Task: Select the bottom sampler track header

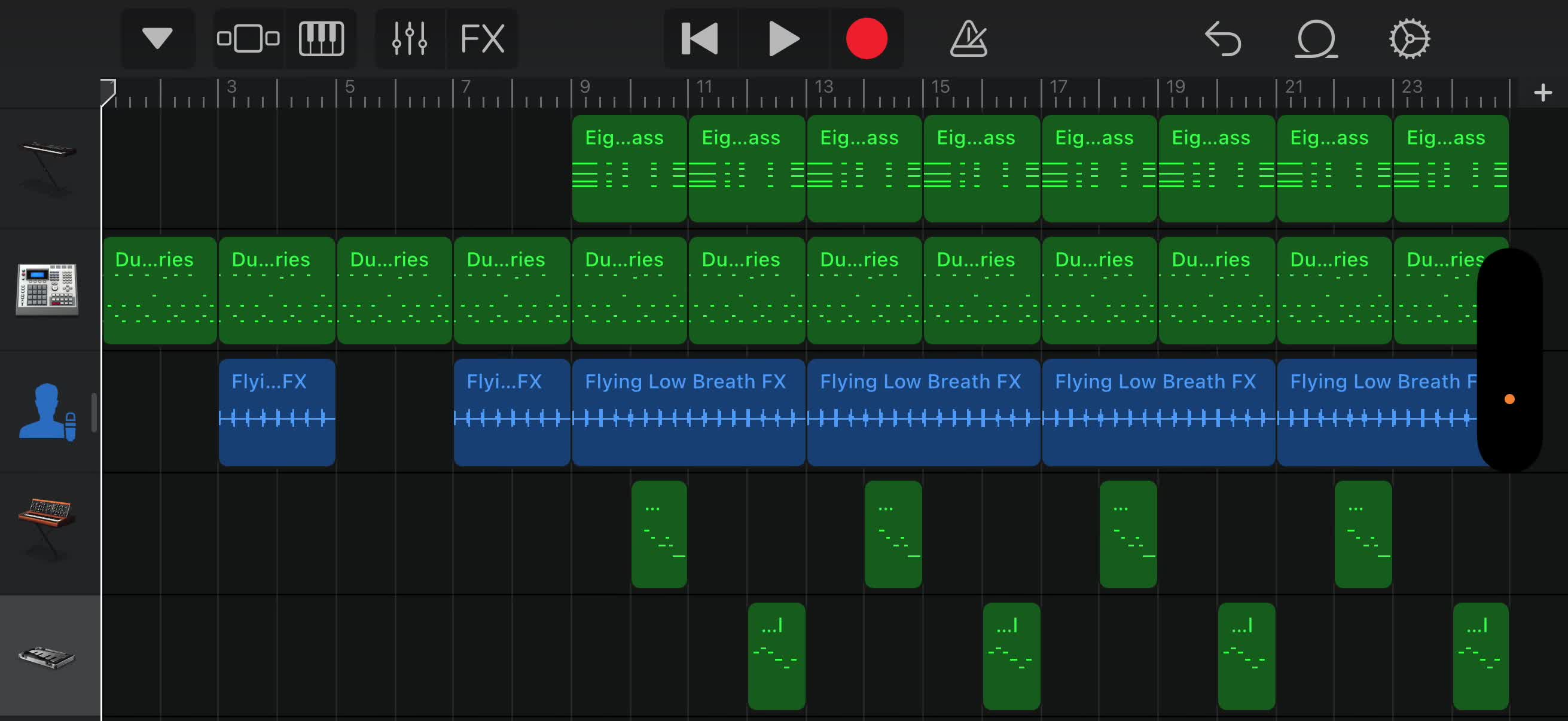Action: click(x=50, y=656)
